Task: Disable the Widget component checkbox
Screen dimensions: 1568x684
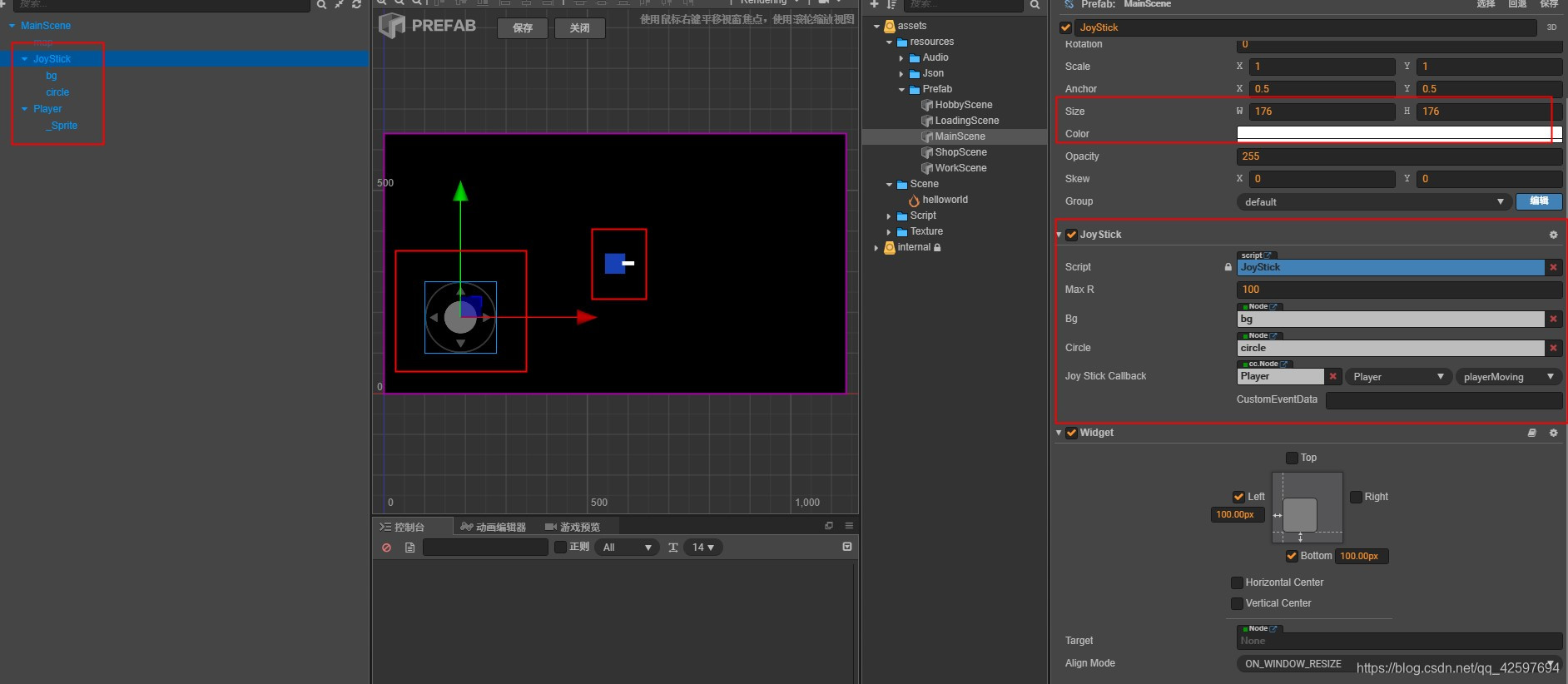Action: (1071, 433)
